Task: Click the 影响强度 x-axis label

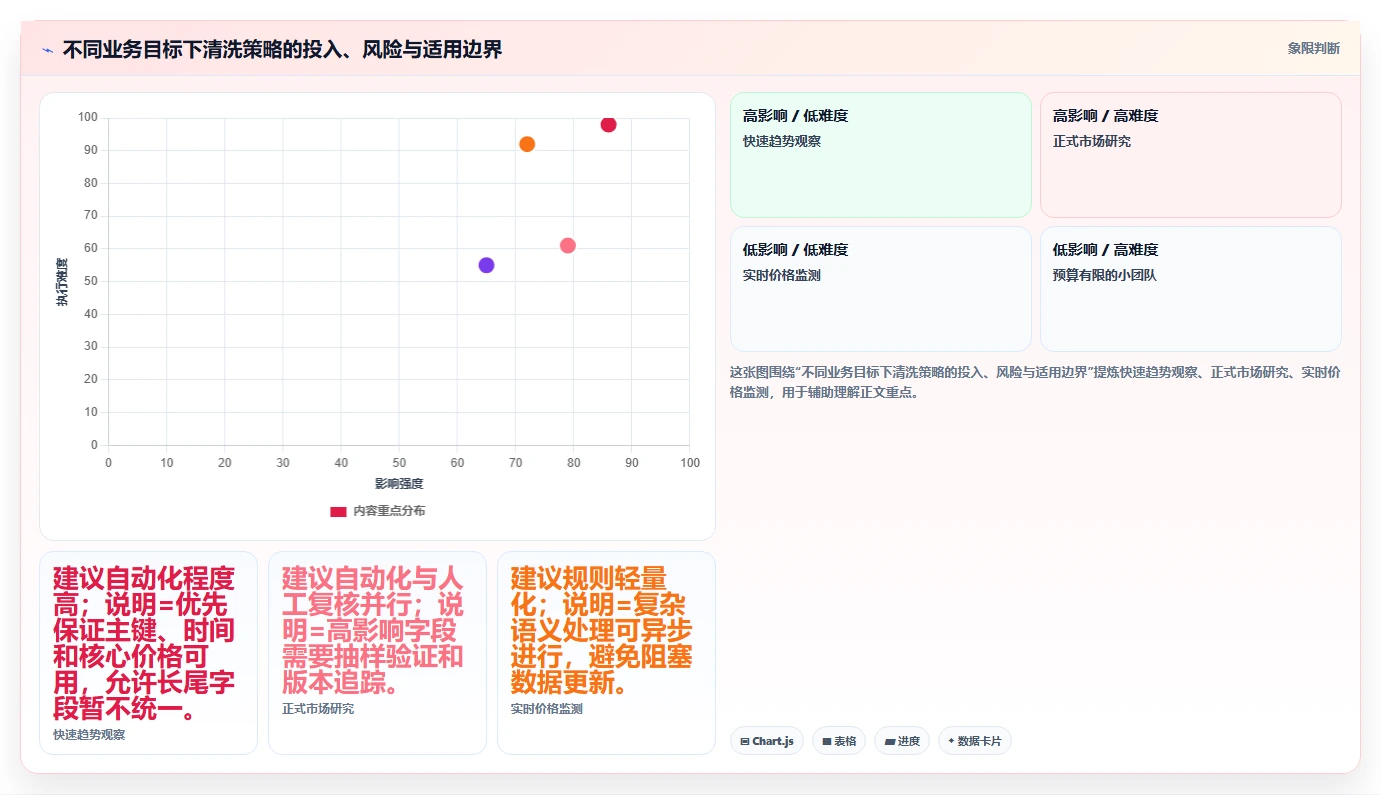Action: [399, 484]
